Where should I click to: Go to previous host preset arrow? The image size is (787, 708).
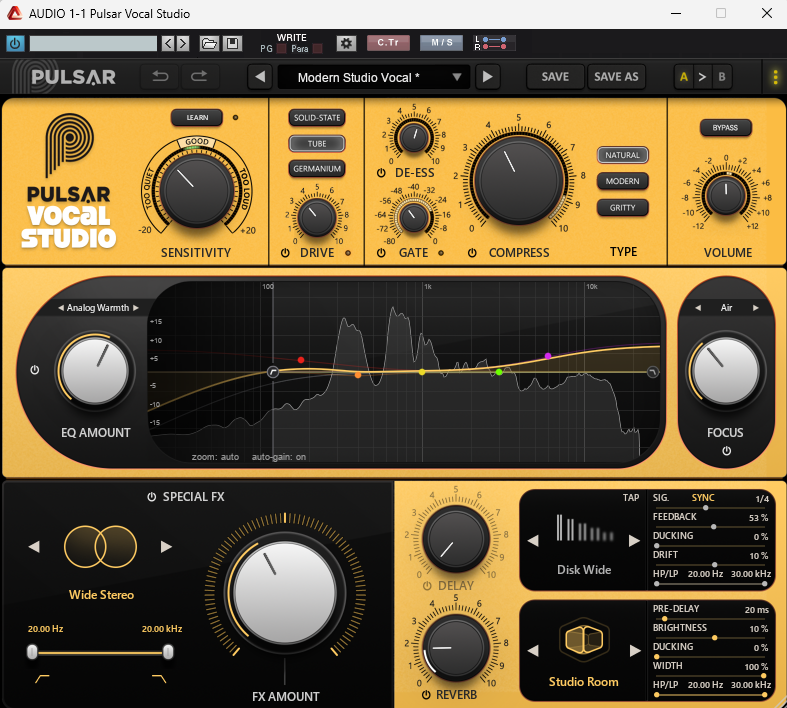[168, 44]
